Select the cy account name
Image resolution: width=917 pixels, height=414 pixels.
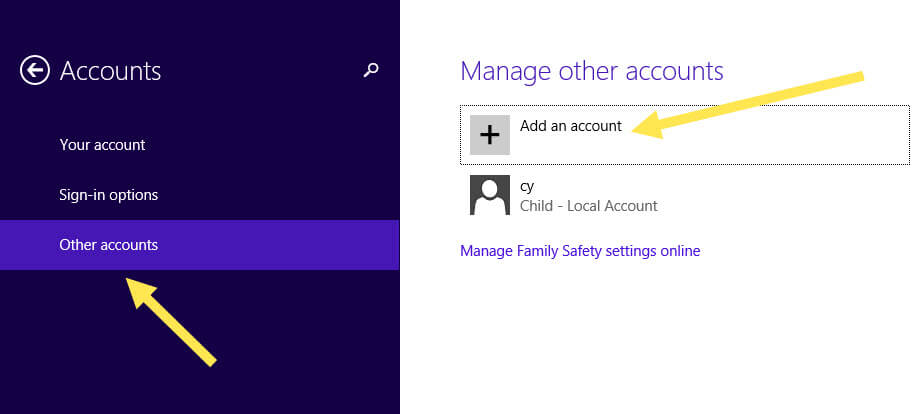(x=528, y=186)
